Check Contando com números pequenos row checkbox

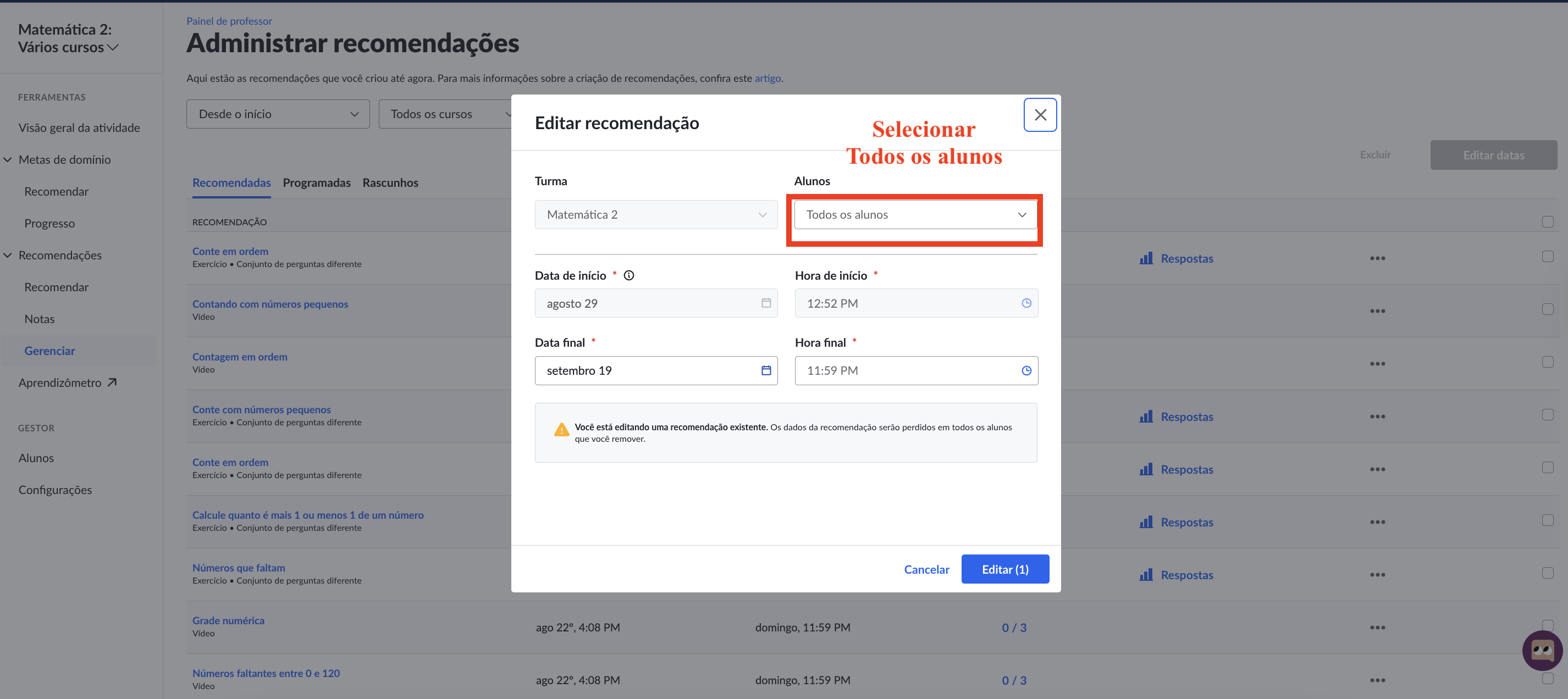[x=1547, y=309]
